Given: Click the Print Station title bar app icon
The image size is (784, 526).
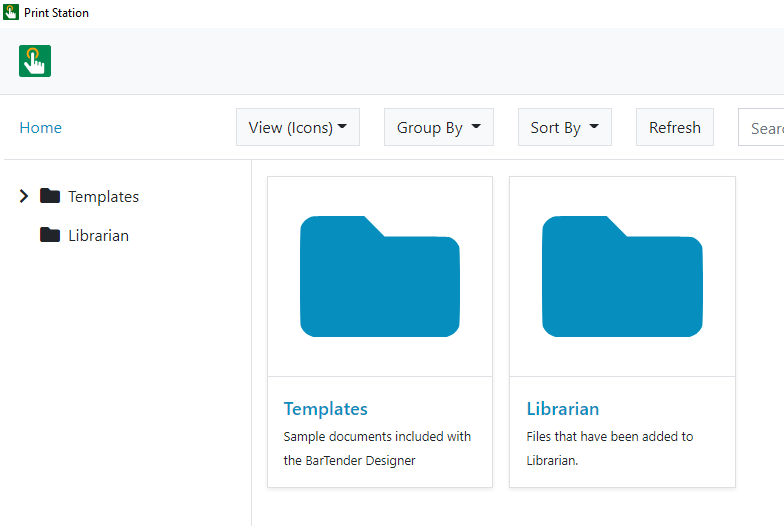Looking at the screenshot, I should [x=10, y=12].
